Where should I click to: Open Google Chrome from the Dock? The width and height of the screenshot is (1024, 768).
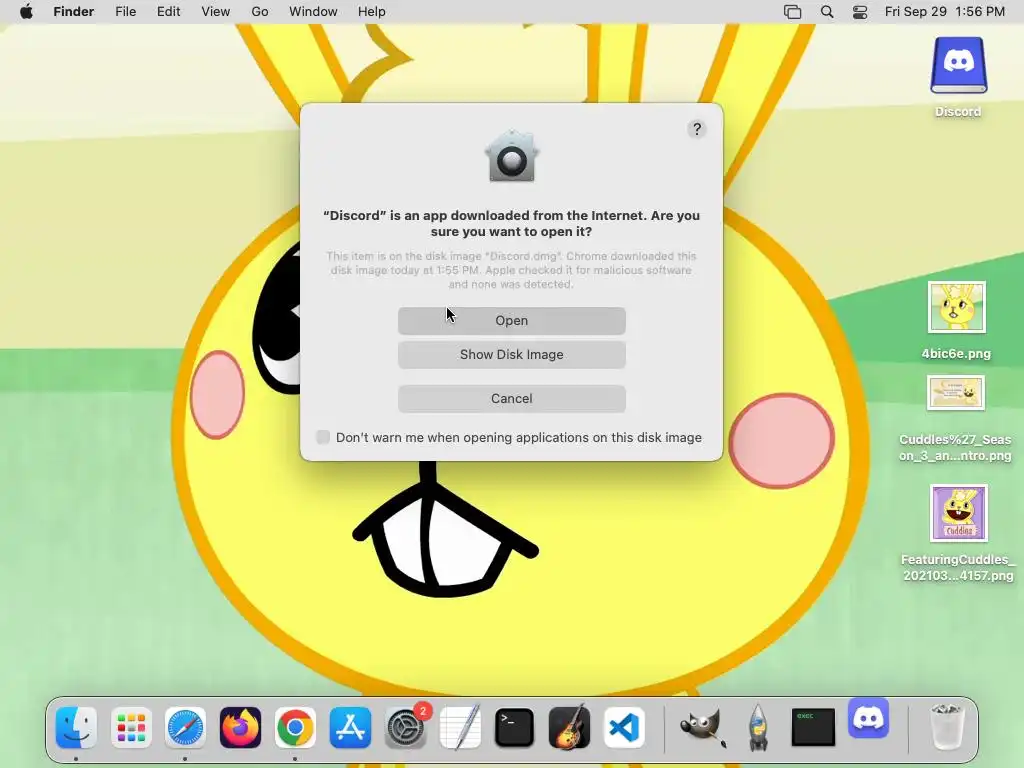pyautogui.click(x=295, y=727)
